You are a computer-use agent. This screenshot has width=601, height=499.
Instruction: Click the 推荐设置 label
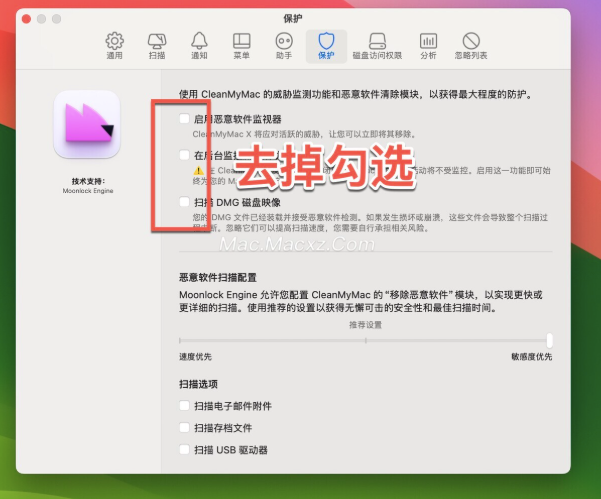pos(365,325)
